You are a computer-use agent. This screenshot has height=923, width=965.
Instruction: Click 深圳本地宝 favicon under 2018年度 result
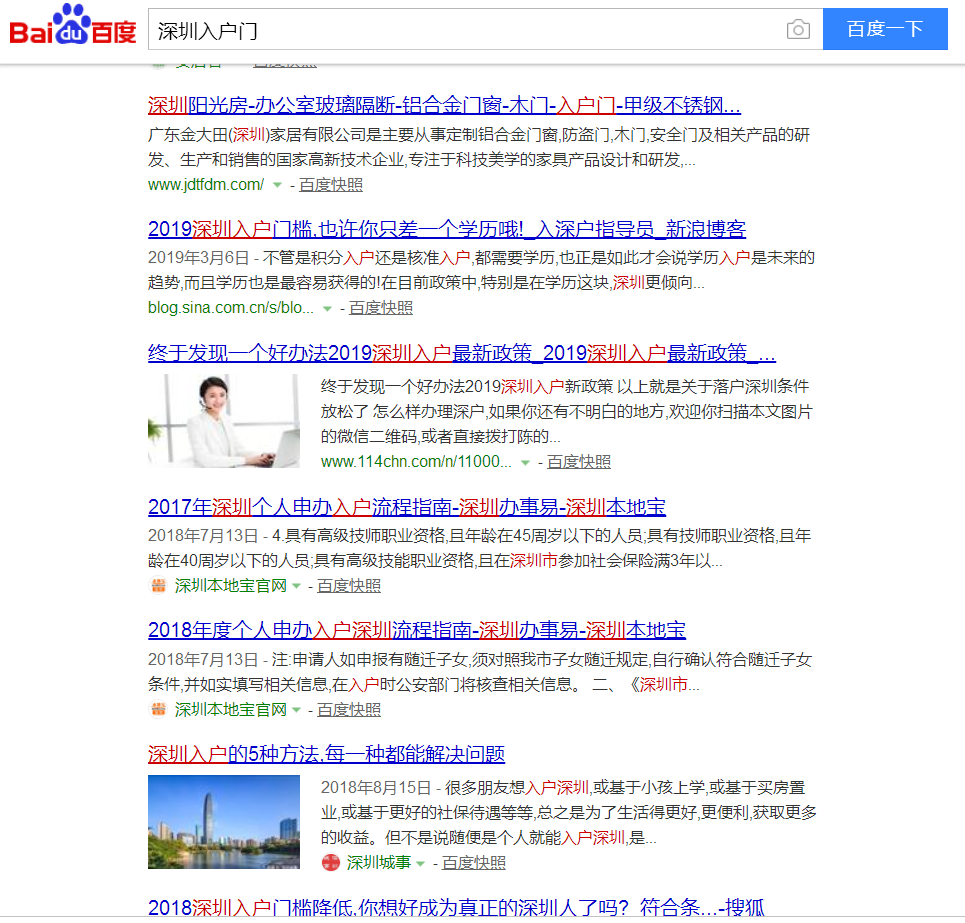(x=158, y=709)
